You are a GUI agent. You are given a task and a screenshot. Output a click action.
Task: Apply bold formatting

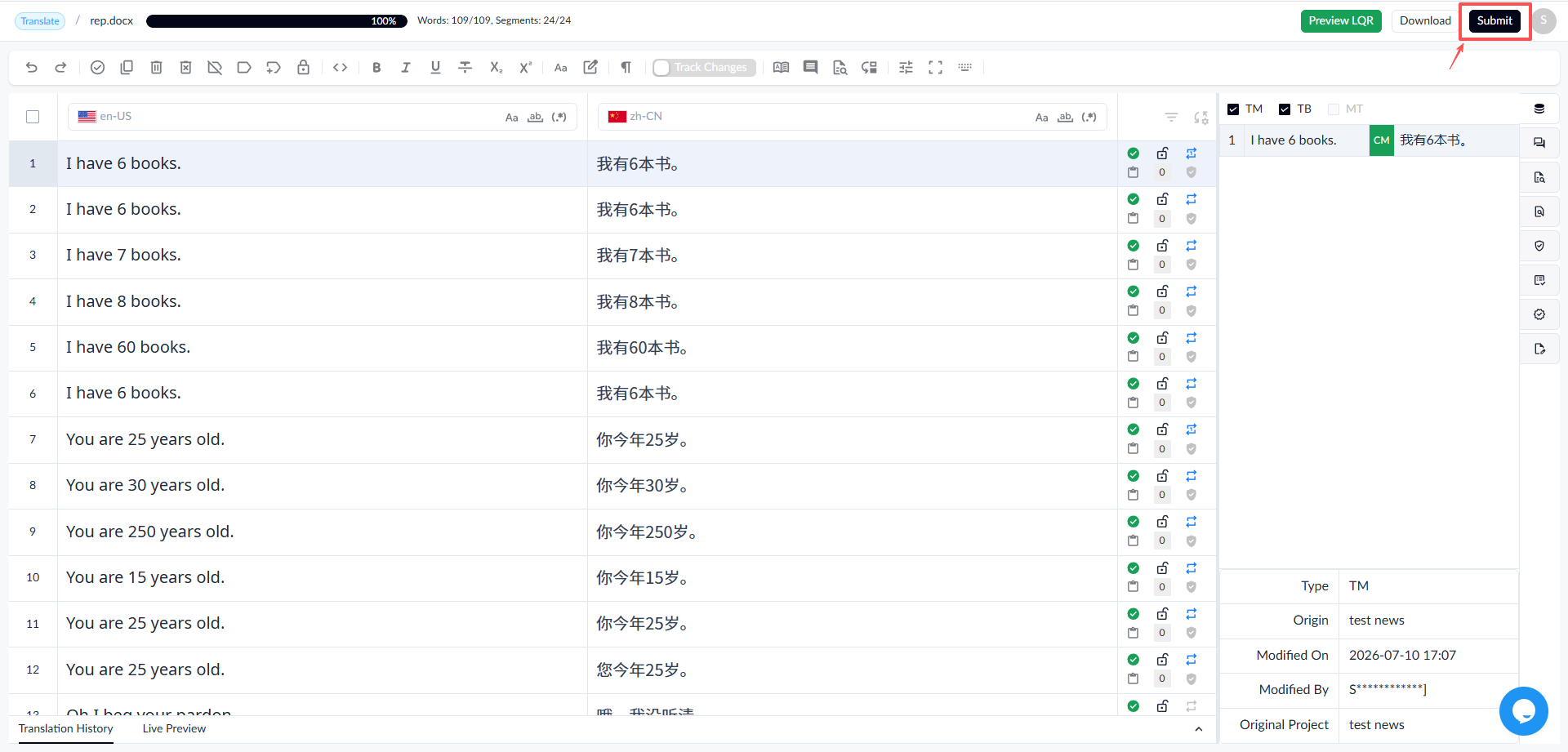(x=376, y=68)
